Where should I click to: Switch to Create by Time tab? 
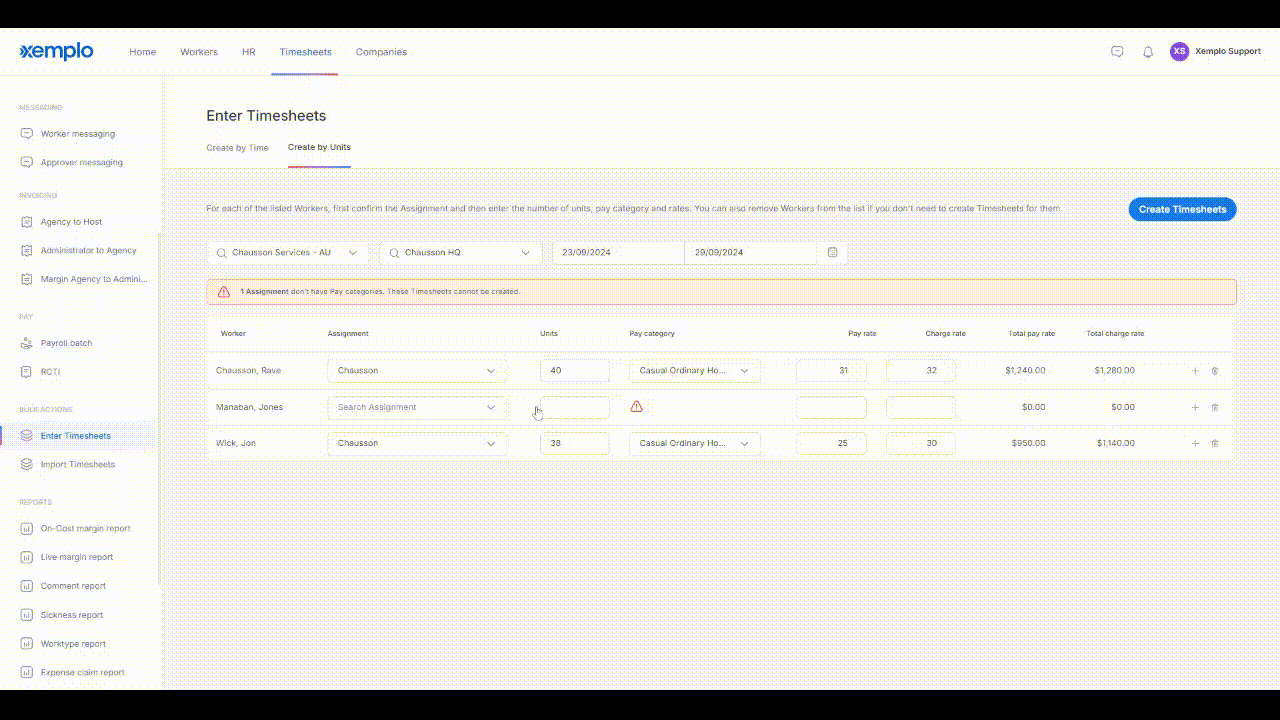tap(237, 148)
